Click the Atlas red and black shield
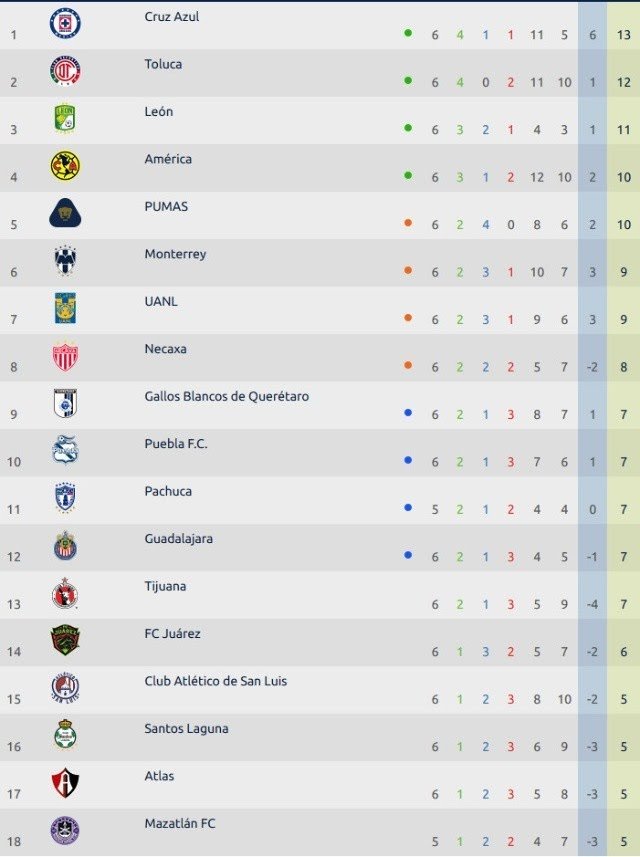Image resolution: width=640 pixels, height=857 pixels. (65, 783)
